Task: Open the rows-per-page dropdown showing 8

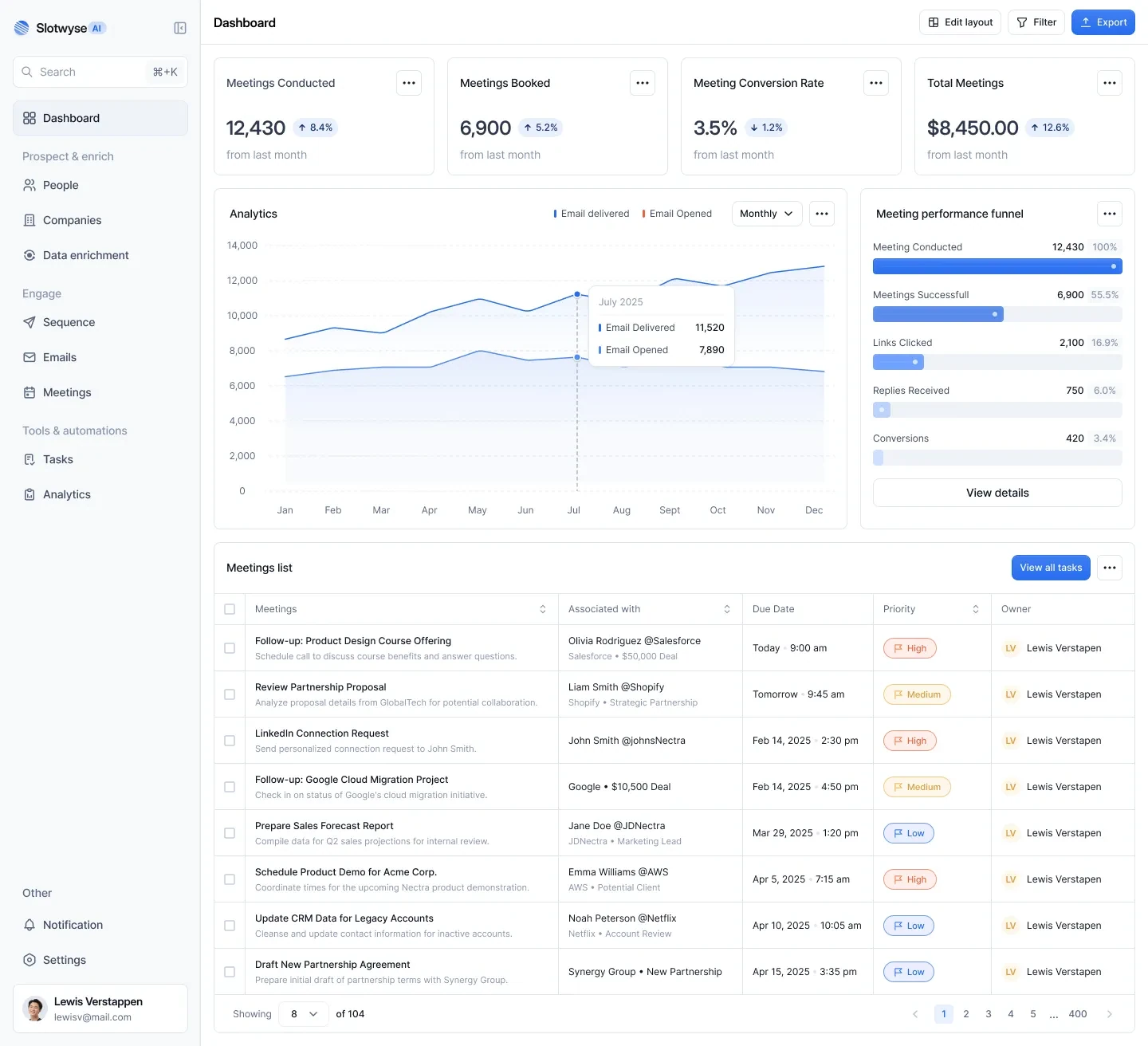Action: pyautogui.click(x=304, y=1014)
